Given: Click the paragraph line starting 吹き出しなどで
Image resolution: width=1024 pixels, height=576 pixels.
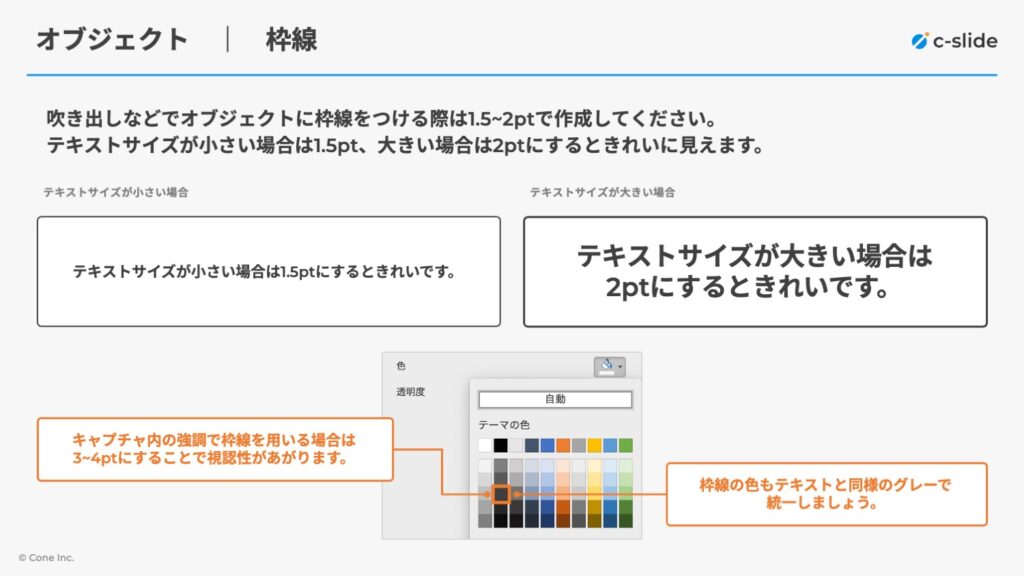Looking at the screenshot, I should [382, 119].
